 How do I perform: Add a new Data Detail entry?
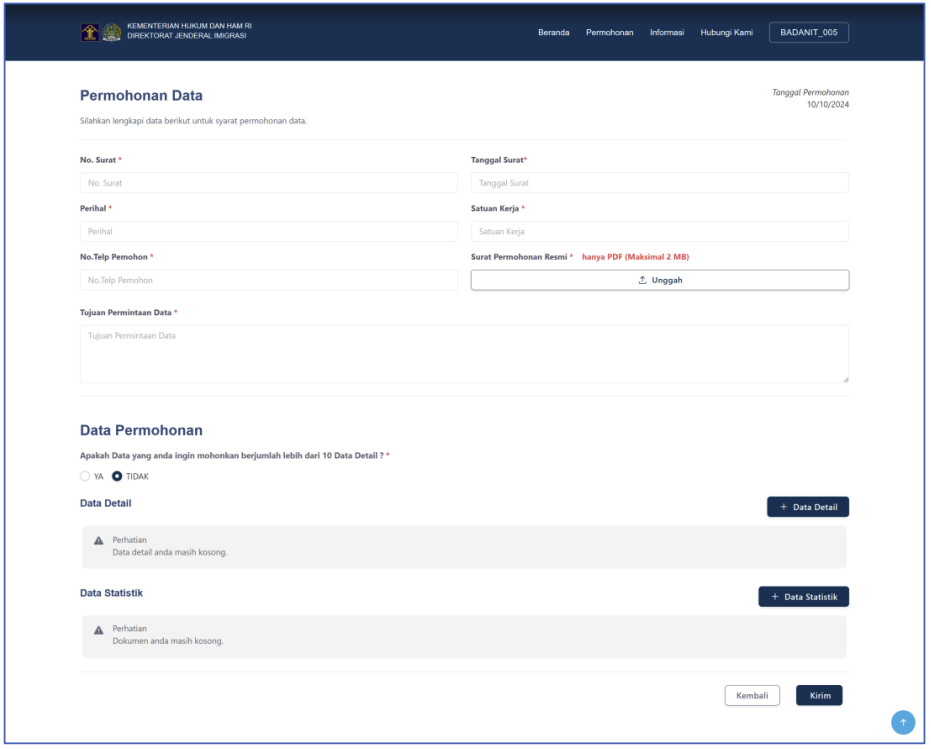coord(808,507)
